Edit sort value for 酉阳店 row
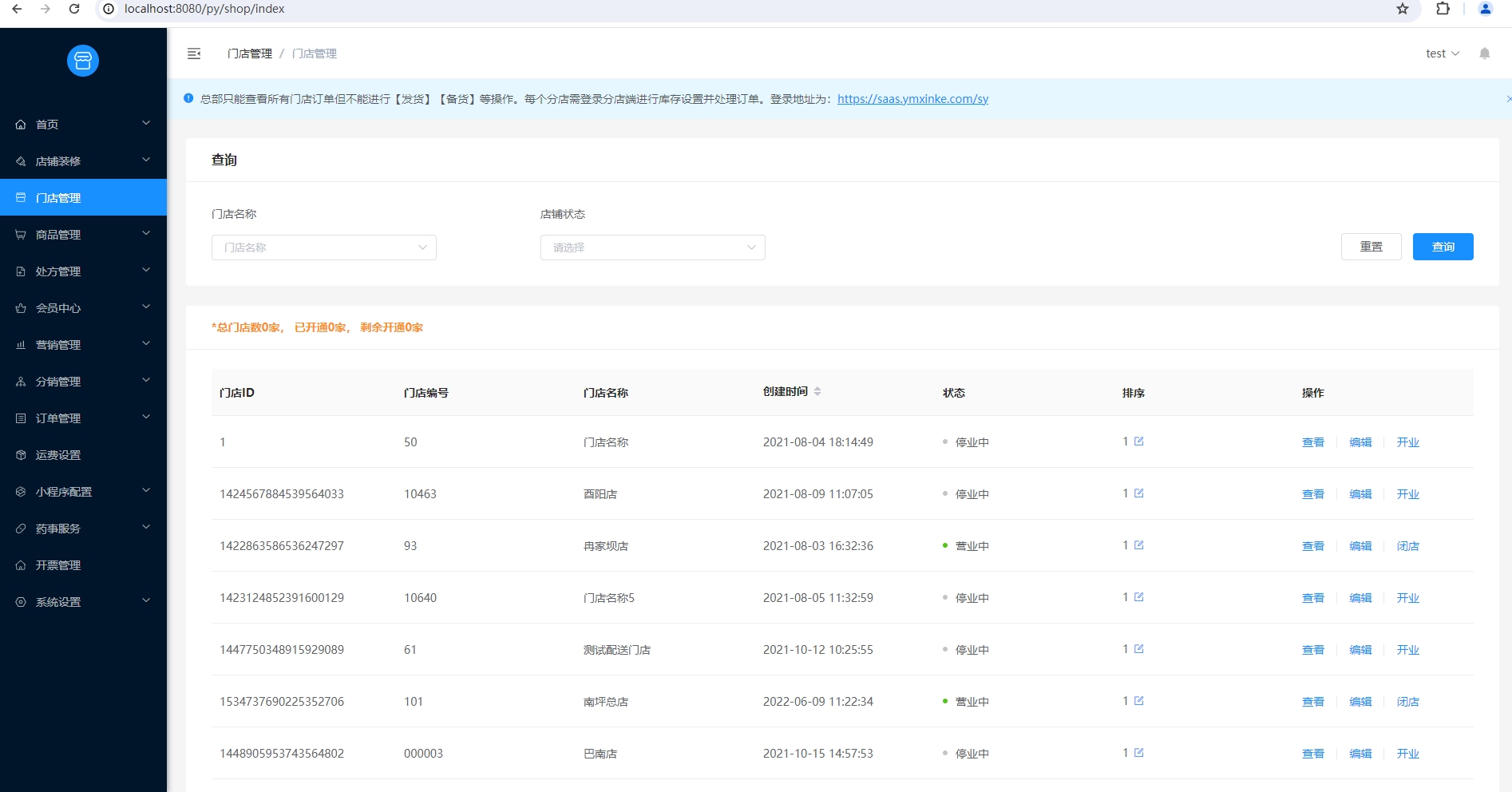Image resolution: width=1512 pixels, height=792 pixels. pos(1139,493)
